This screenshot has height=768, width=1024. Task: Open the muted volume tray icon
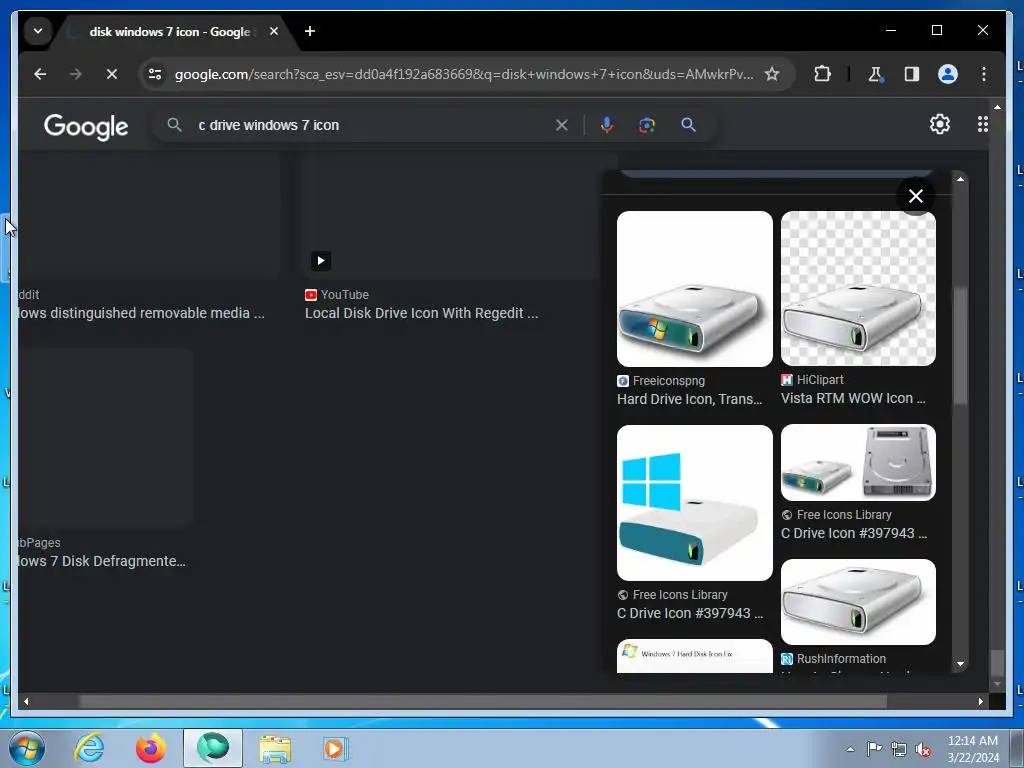pyautogui.click(x=923, y=749)
